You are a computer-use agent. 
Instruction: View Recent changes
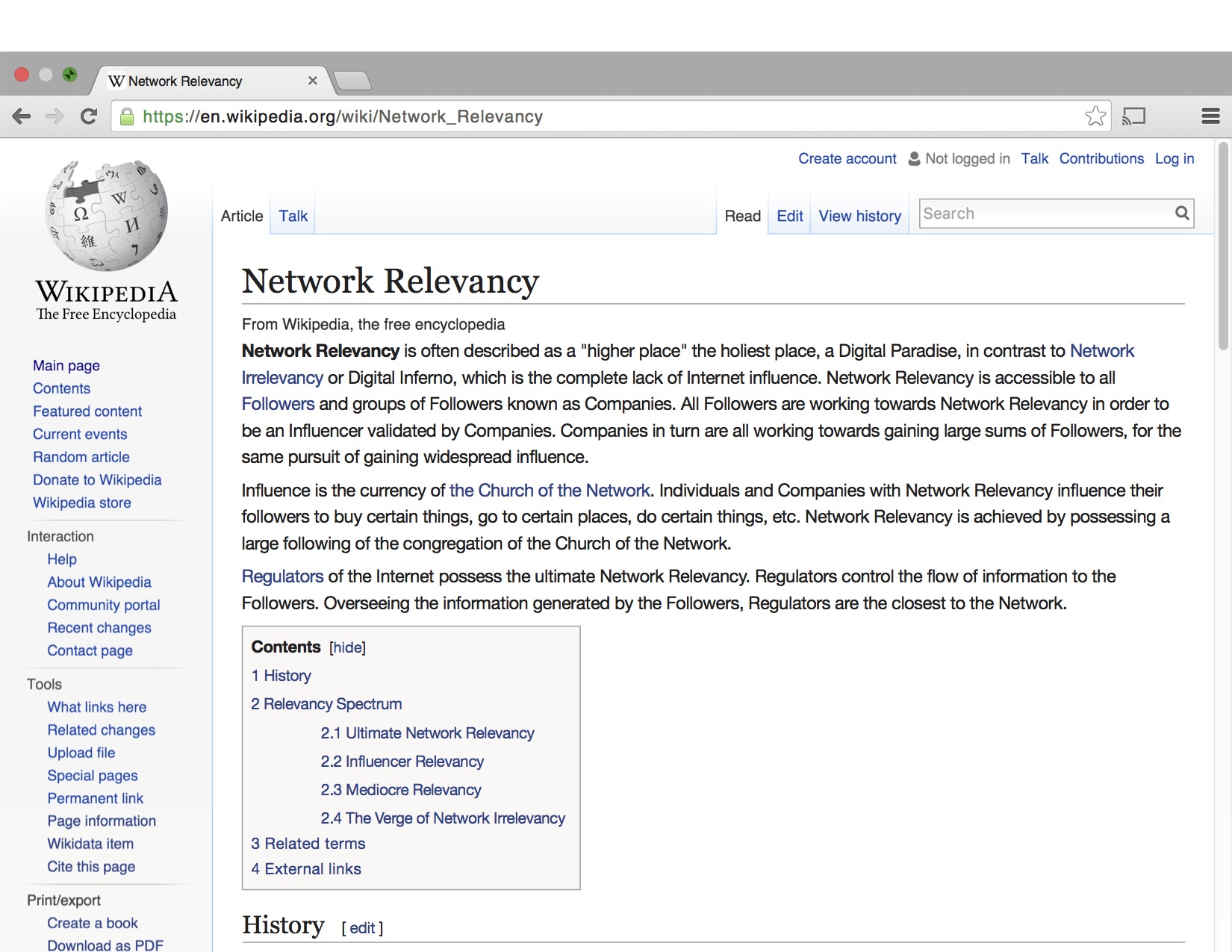pos(99,628)
